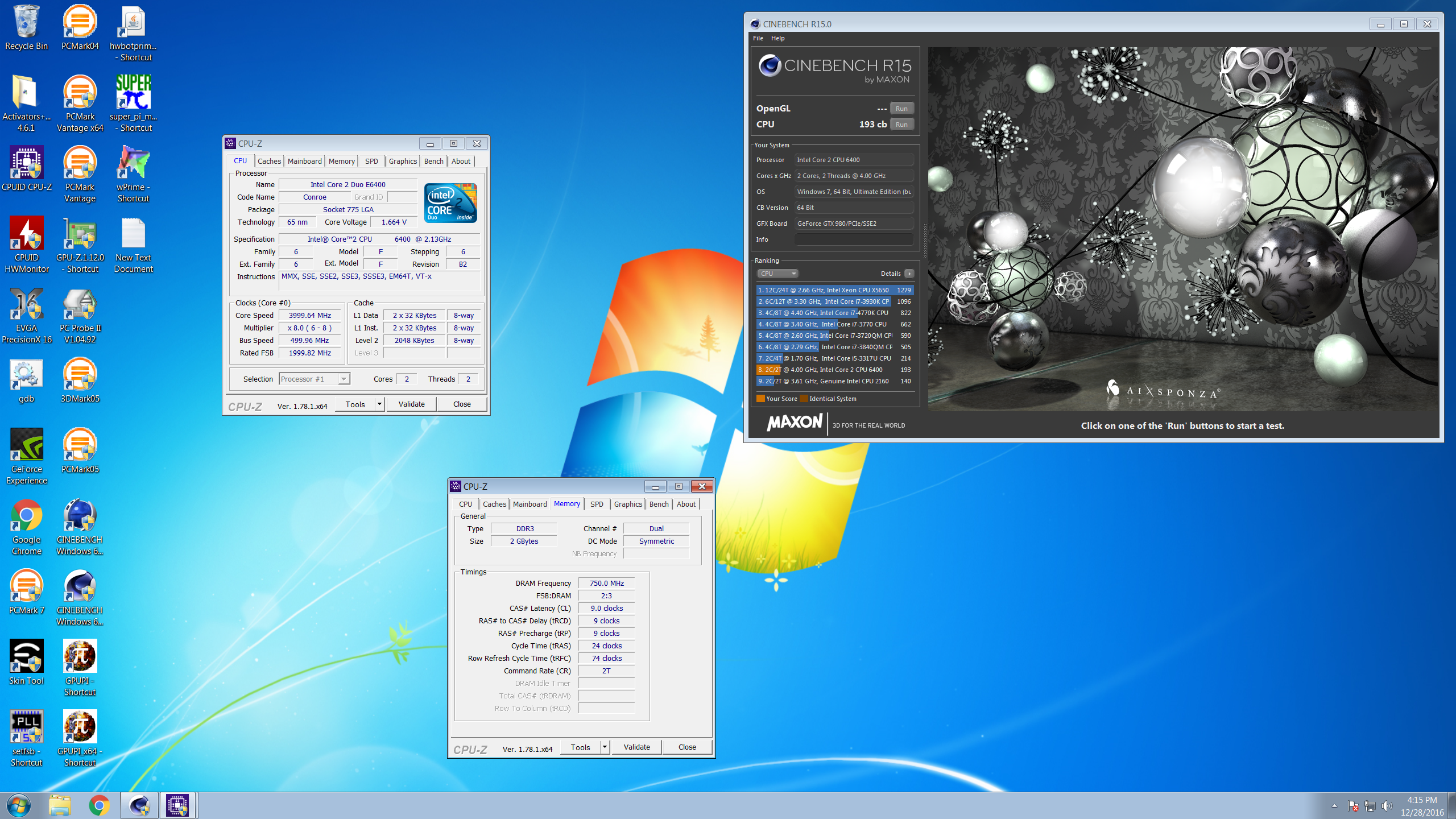Open the Caches tab in upper CPU-Z
Screen dimensions: 1456x819
(x=269, y=162)
